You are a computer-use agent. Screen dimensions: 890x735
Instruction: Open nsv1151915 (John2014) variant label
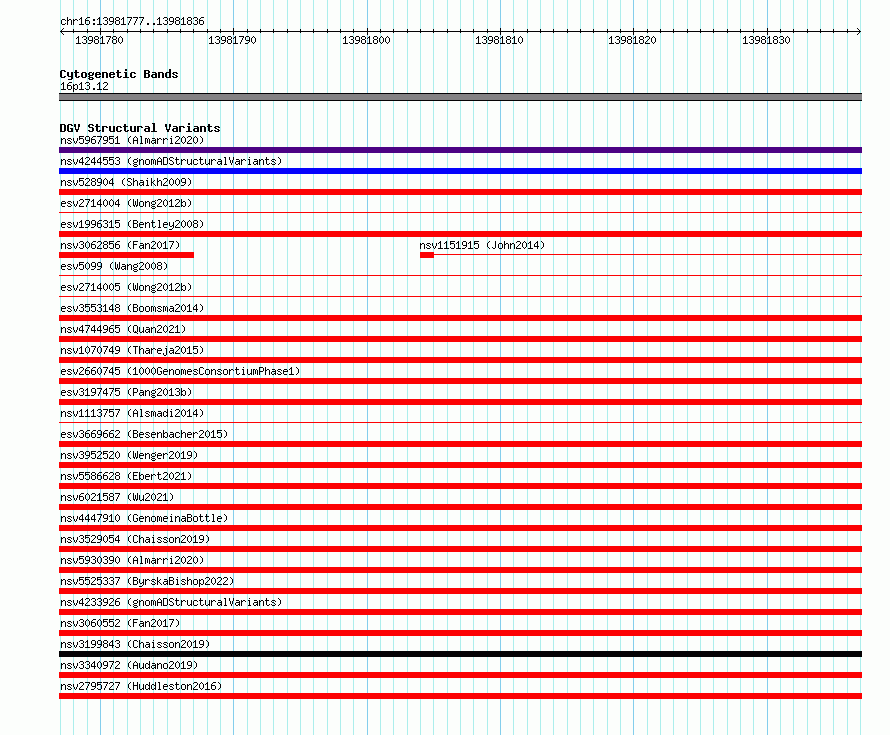(x=482, y=245)
